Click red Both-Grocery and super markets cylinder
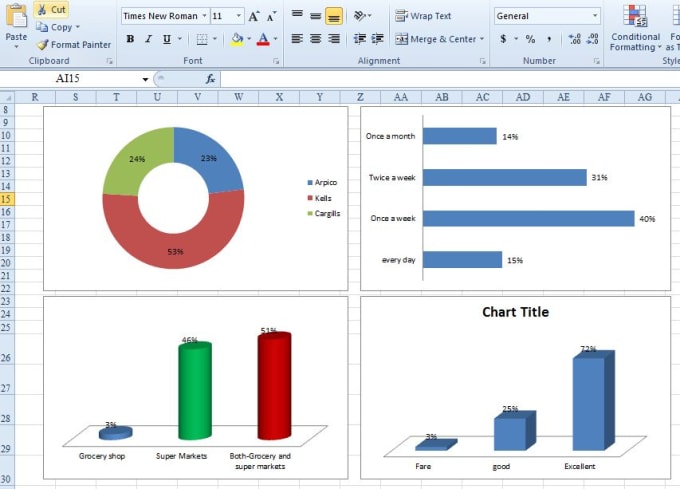The width and height of the screenshot is (680, 489). click(275, 386)
